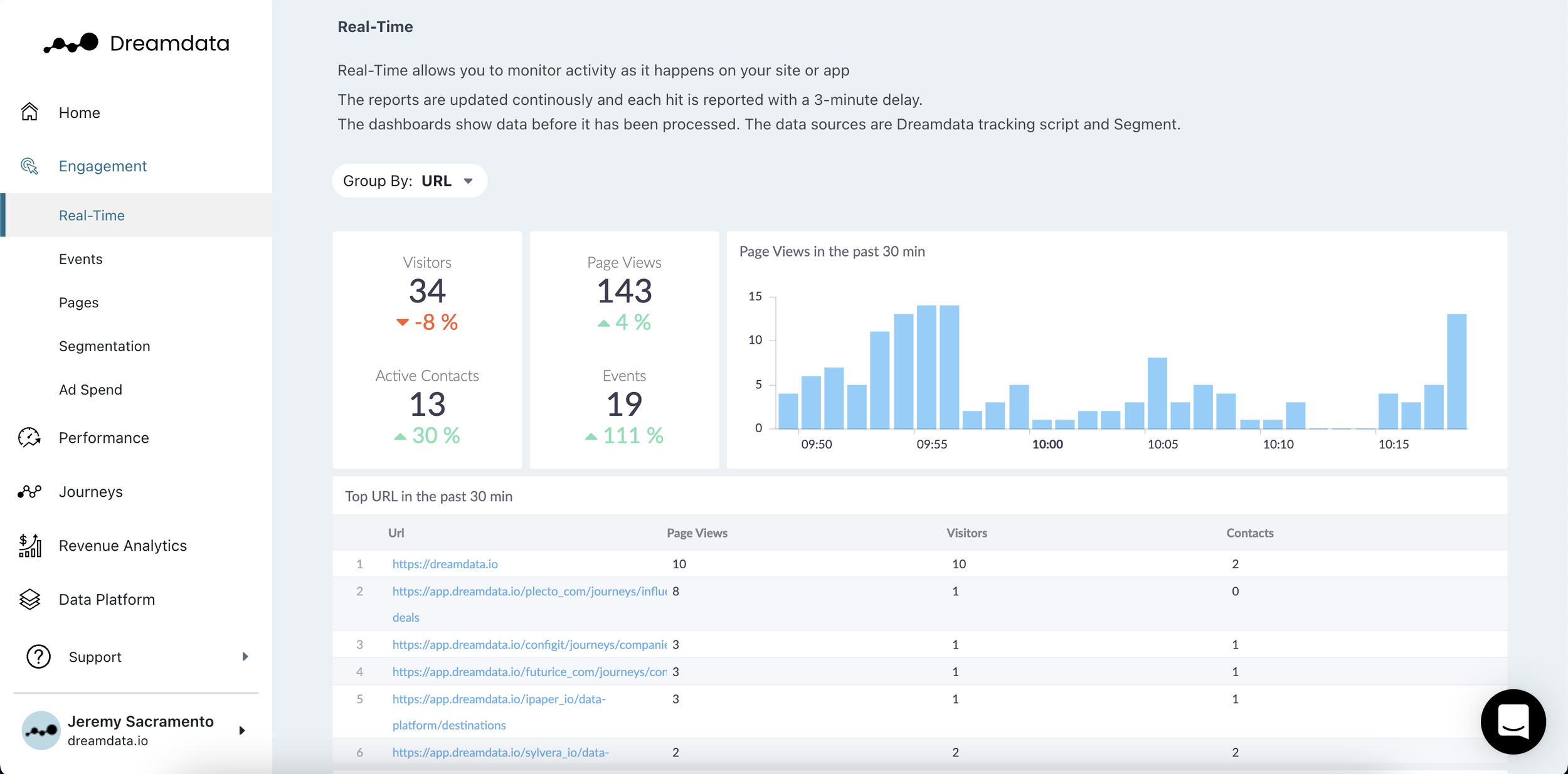Sort by Contacts column header
The image size is (1568, 774).
(1249, 533)
